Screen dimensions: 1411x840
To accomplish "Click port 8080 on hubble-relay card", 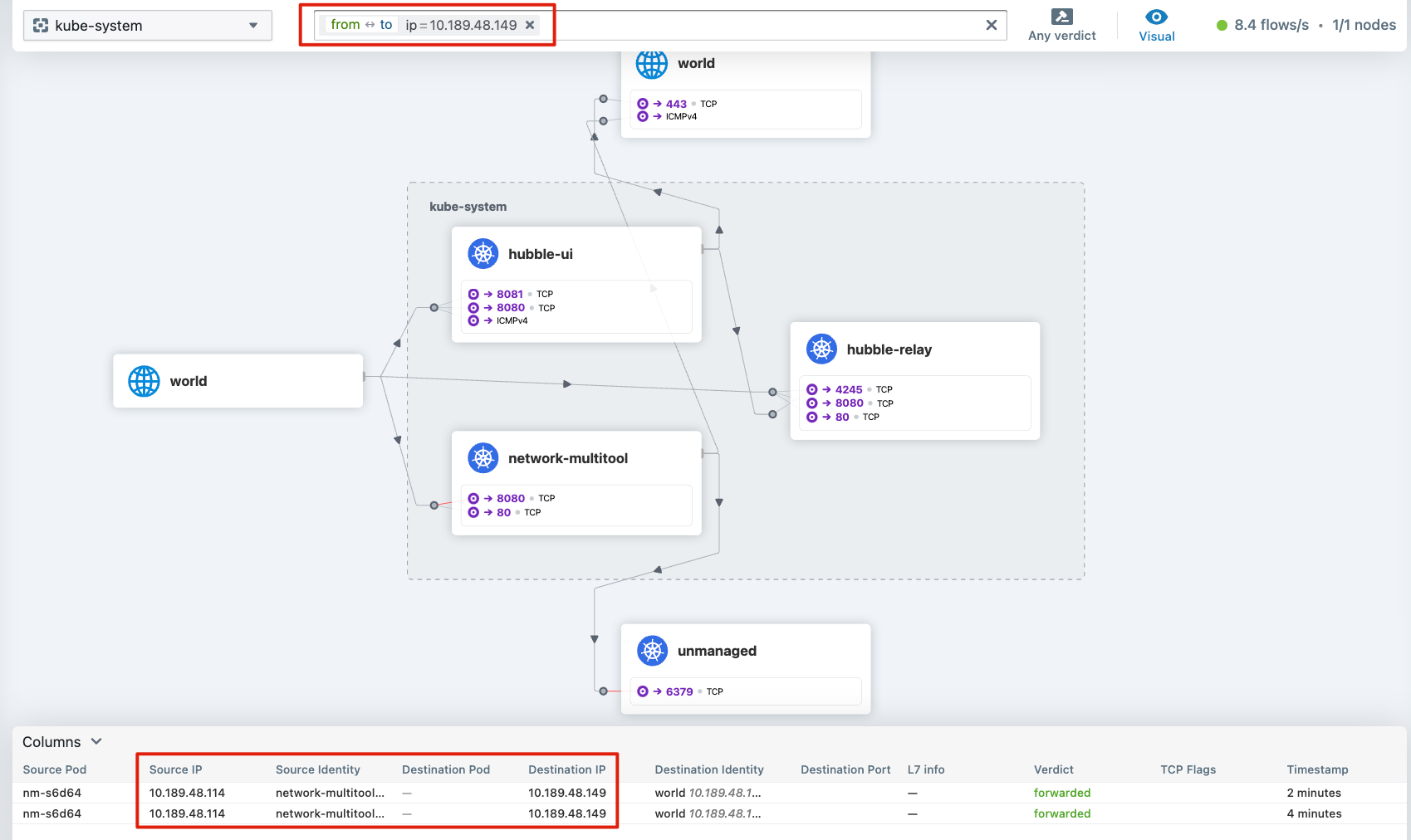I will 850,403.
